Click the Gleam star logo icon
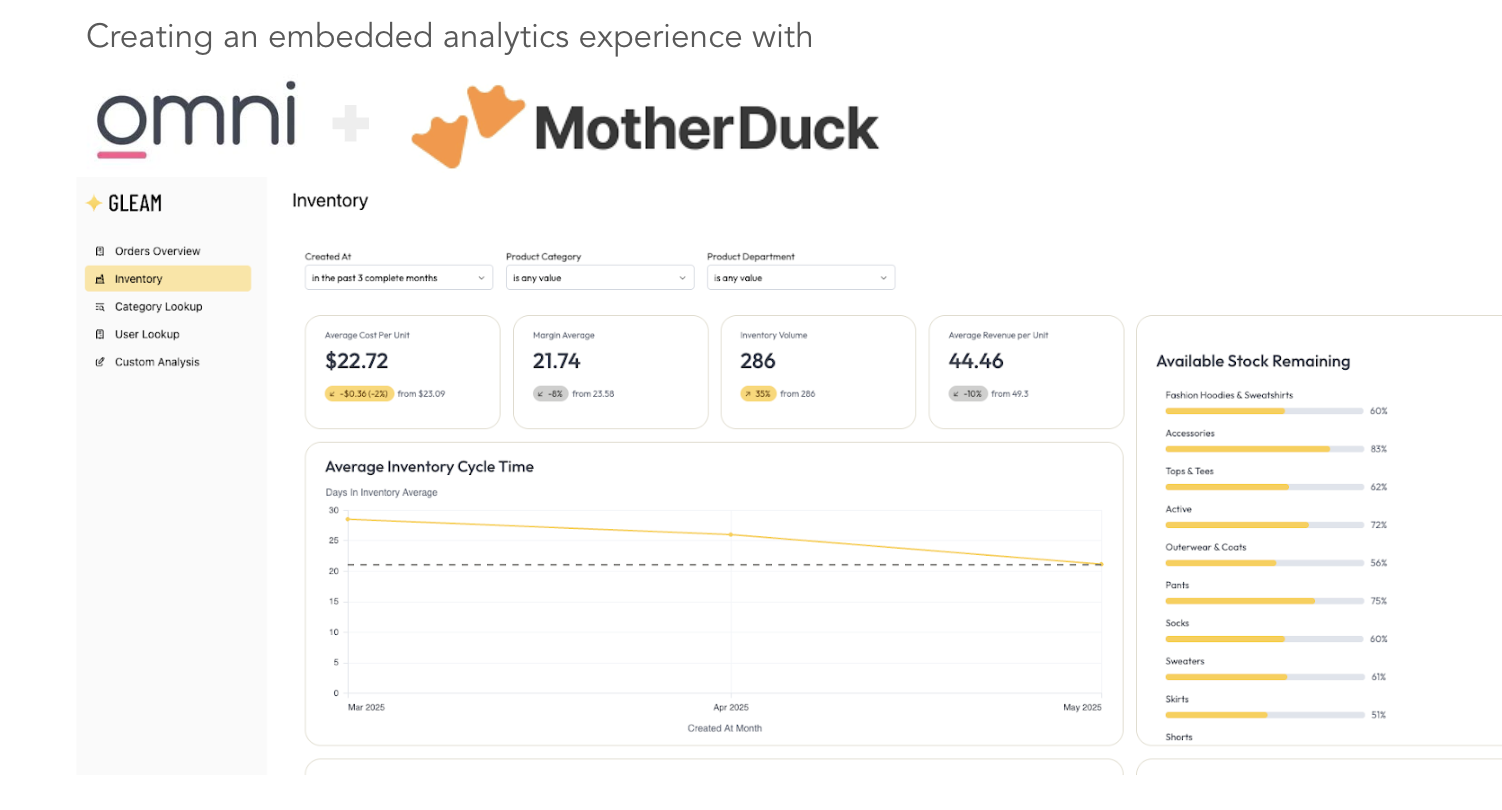The width and height of the screenshot is (1502, 810). click(94, 203)
